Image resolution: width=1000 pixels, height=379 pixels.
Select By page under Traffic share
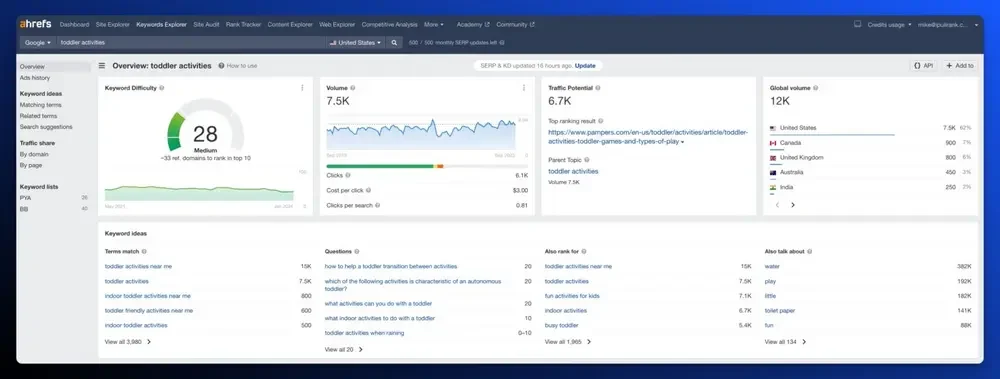[x=31, y=165]
